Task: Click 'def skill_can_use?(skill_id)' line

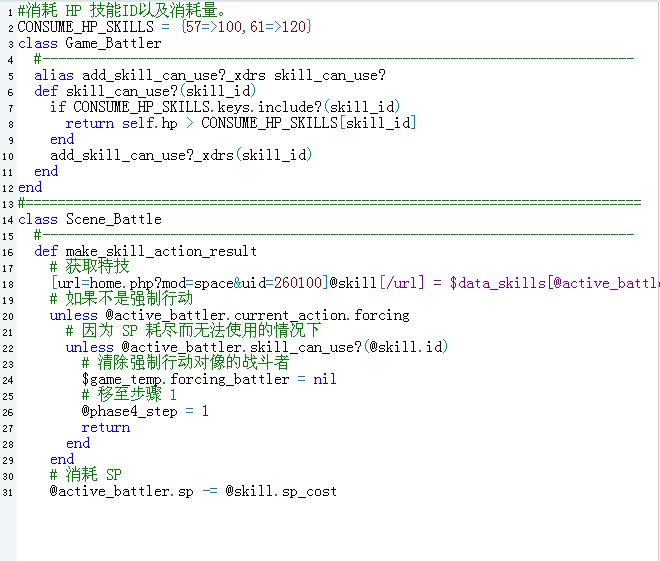Action: pos(145,91)
